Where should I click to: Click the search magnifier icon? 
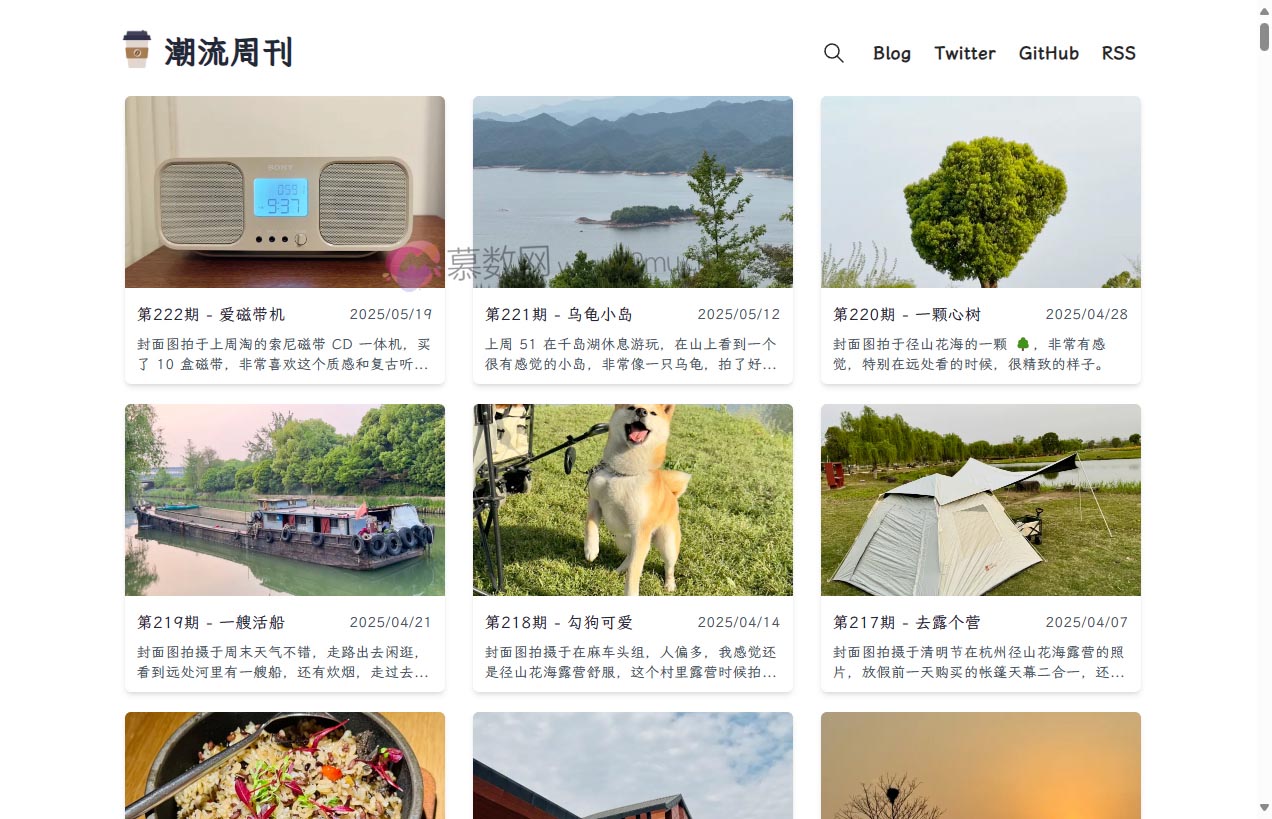click(x=834, y=53)
